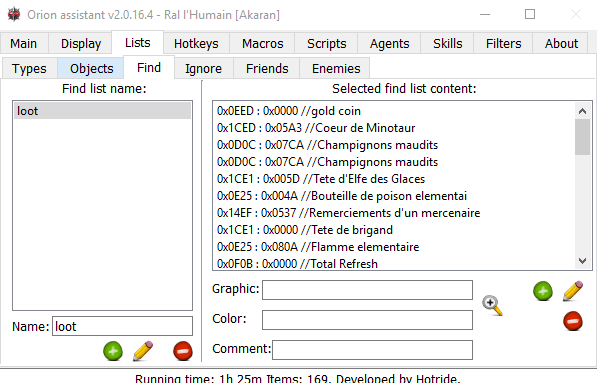Viewport: 597px width, 383px height.
Task: Remove content item red minus icon
Action: click(573, 321)
